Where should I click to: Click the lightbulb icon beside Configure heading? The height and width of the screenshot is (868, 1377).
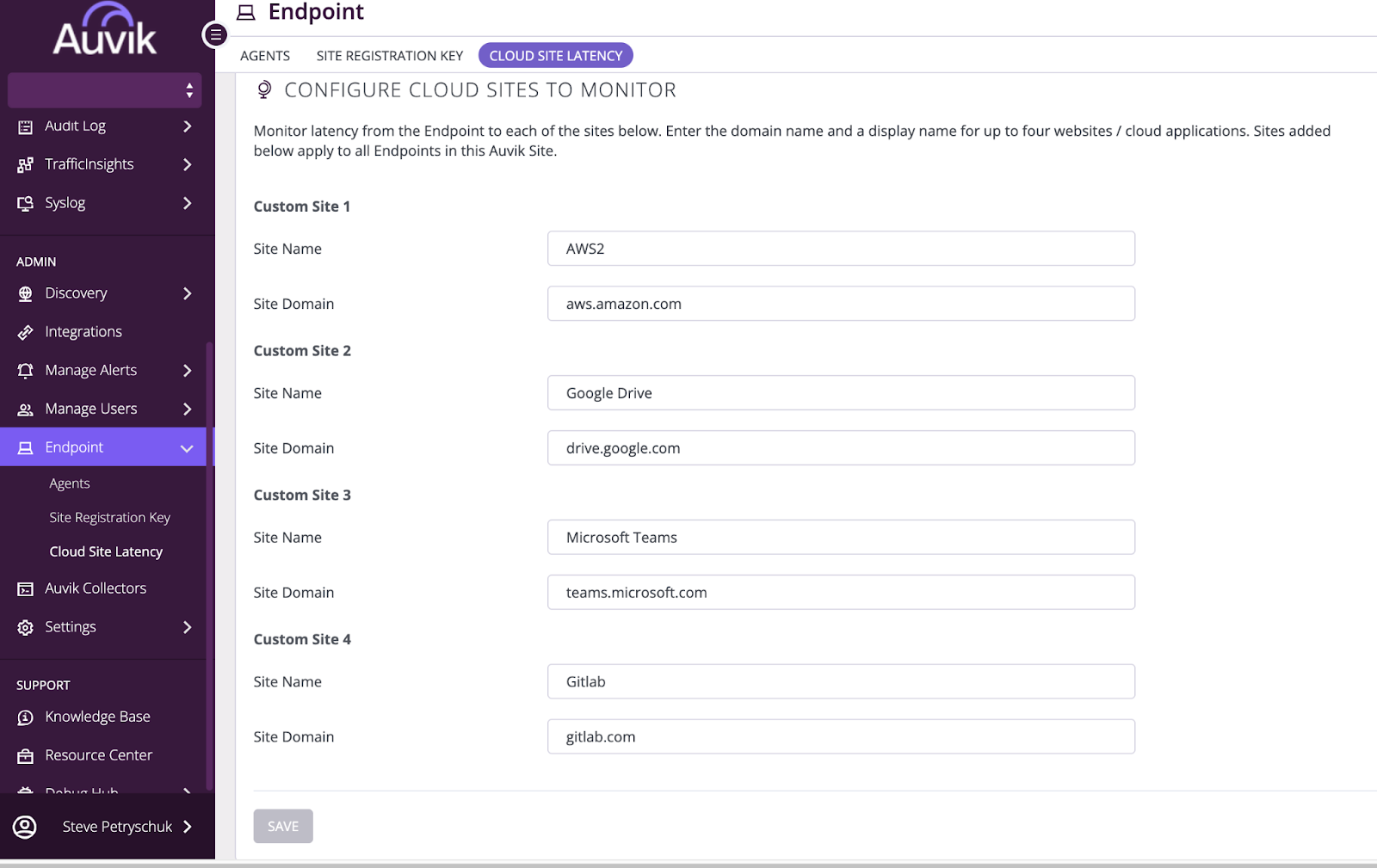(264, 89)
